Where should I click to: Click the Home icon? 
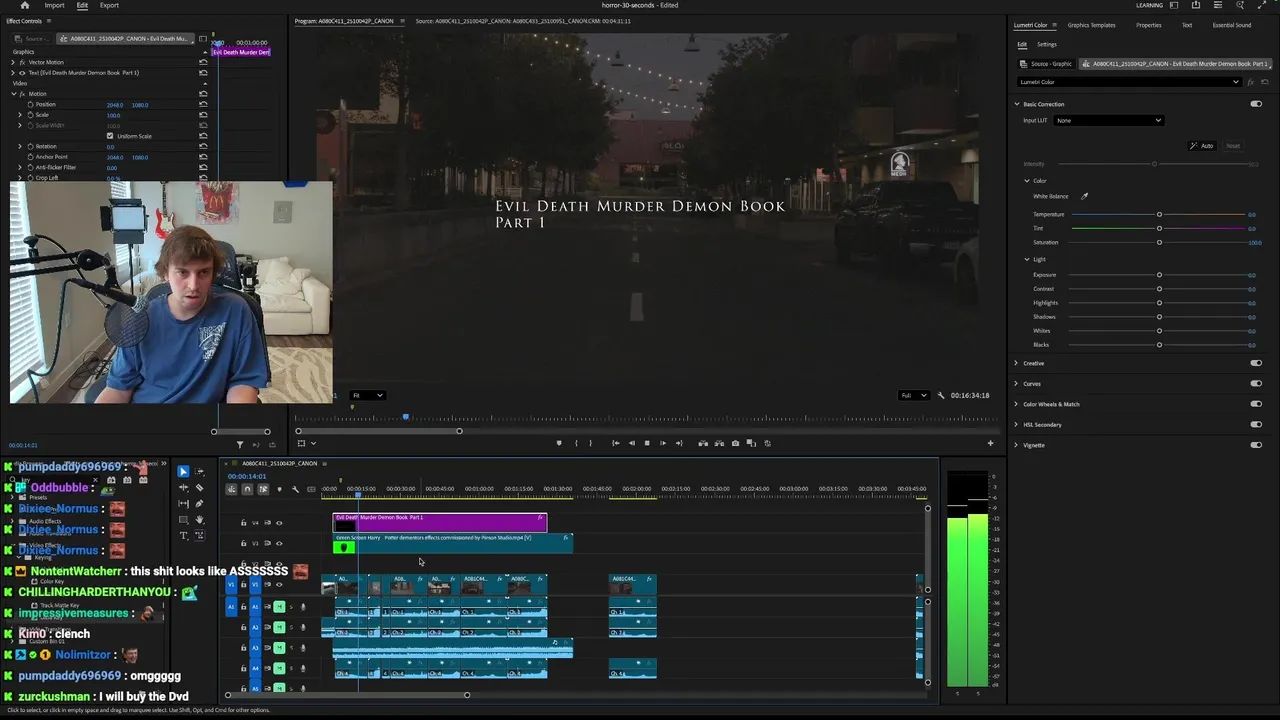pos(25,5)
